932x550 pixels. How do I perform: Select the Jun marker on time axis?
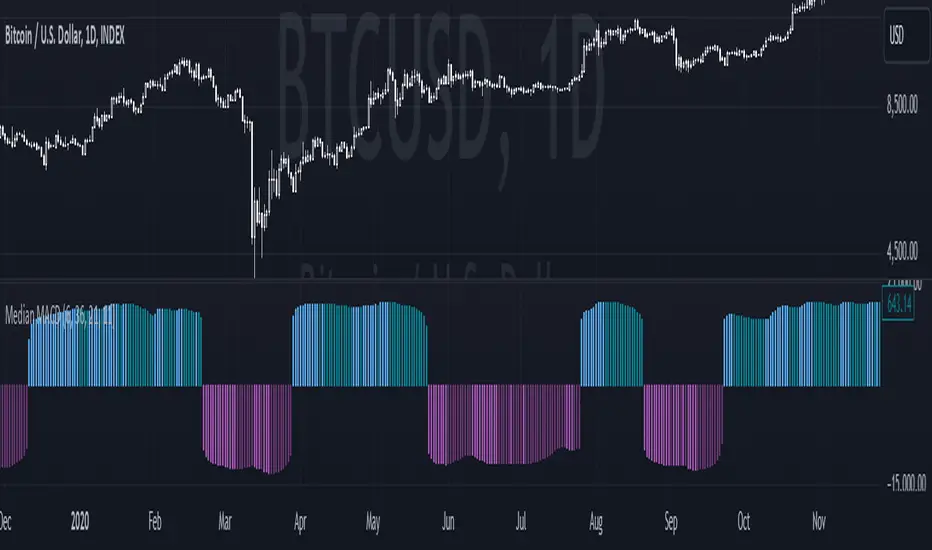[x=448, y=522]
